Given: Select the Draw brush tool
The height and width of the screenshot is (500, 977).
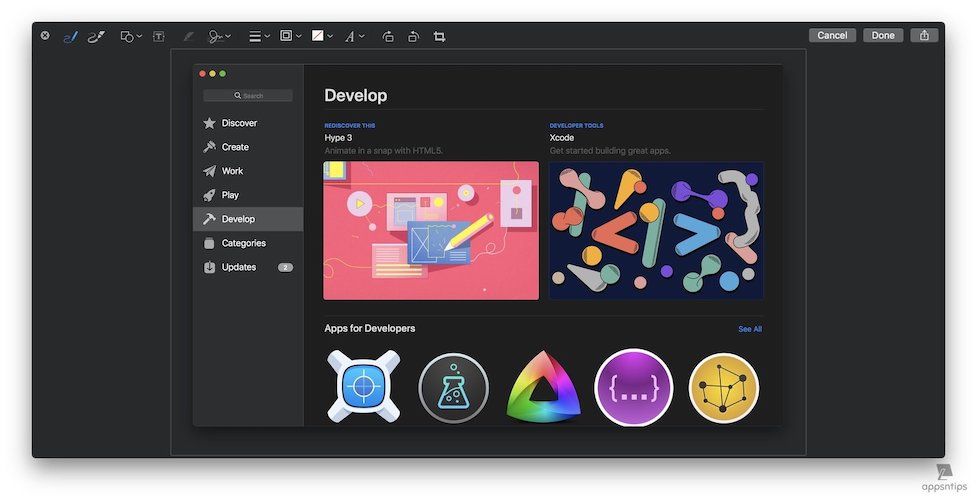Looking at the screenshot, I should pos(96,36).
